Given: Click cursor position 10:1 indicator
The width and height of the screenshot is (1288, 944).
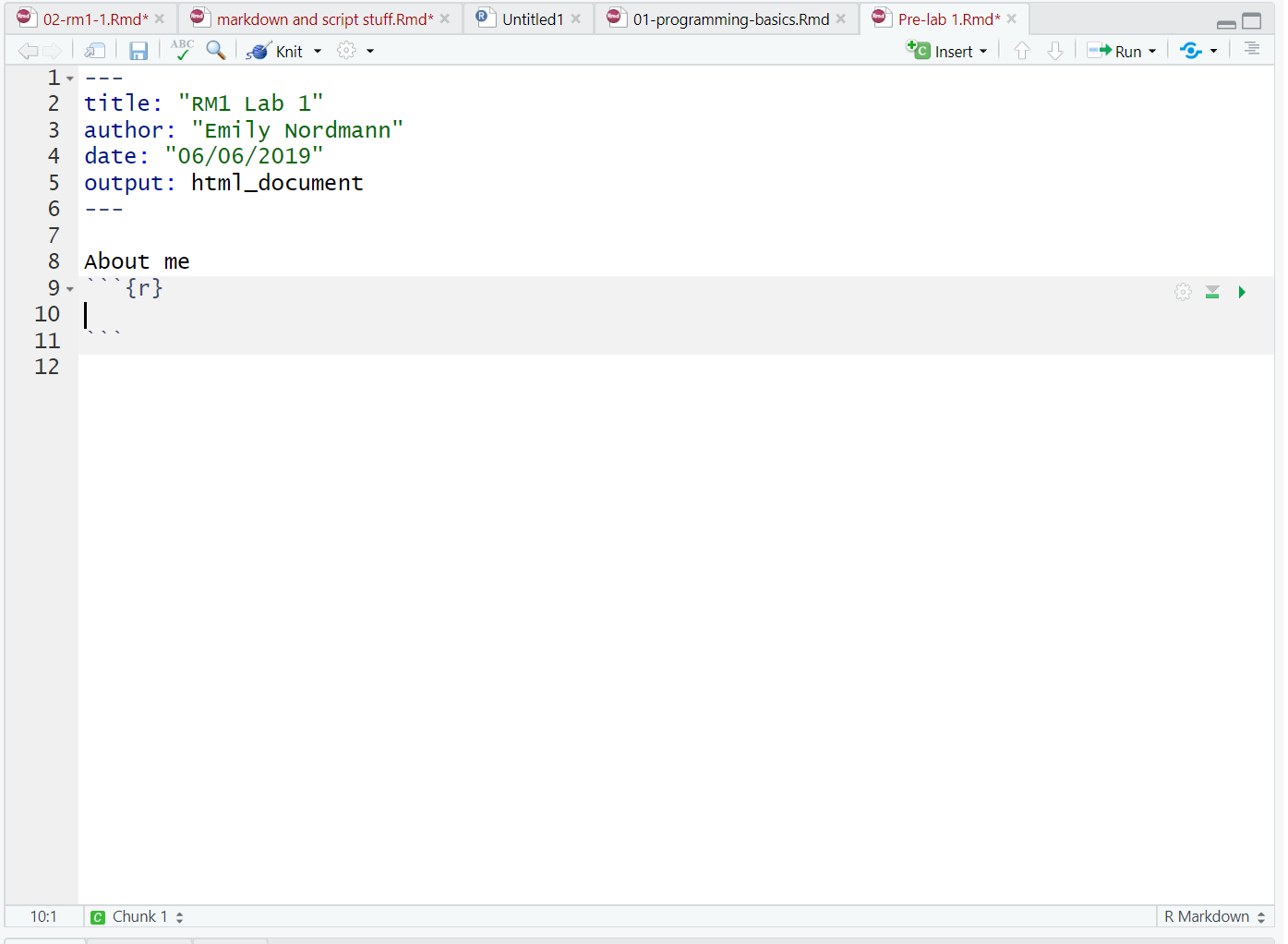Looking at the screenshot, I should (43, 917).
